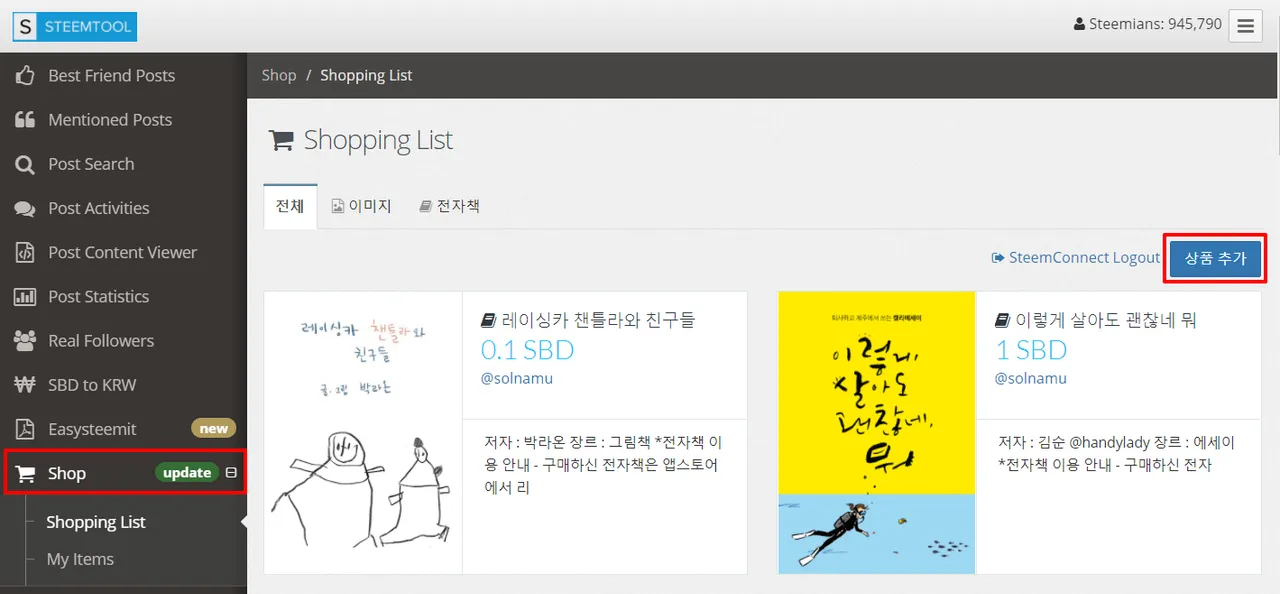Click the magnifier icon beside Post Search
The width and height of the screenshot is (1280, 594).
point(25,164)
